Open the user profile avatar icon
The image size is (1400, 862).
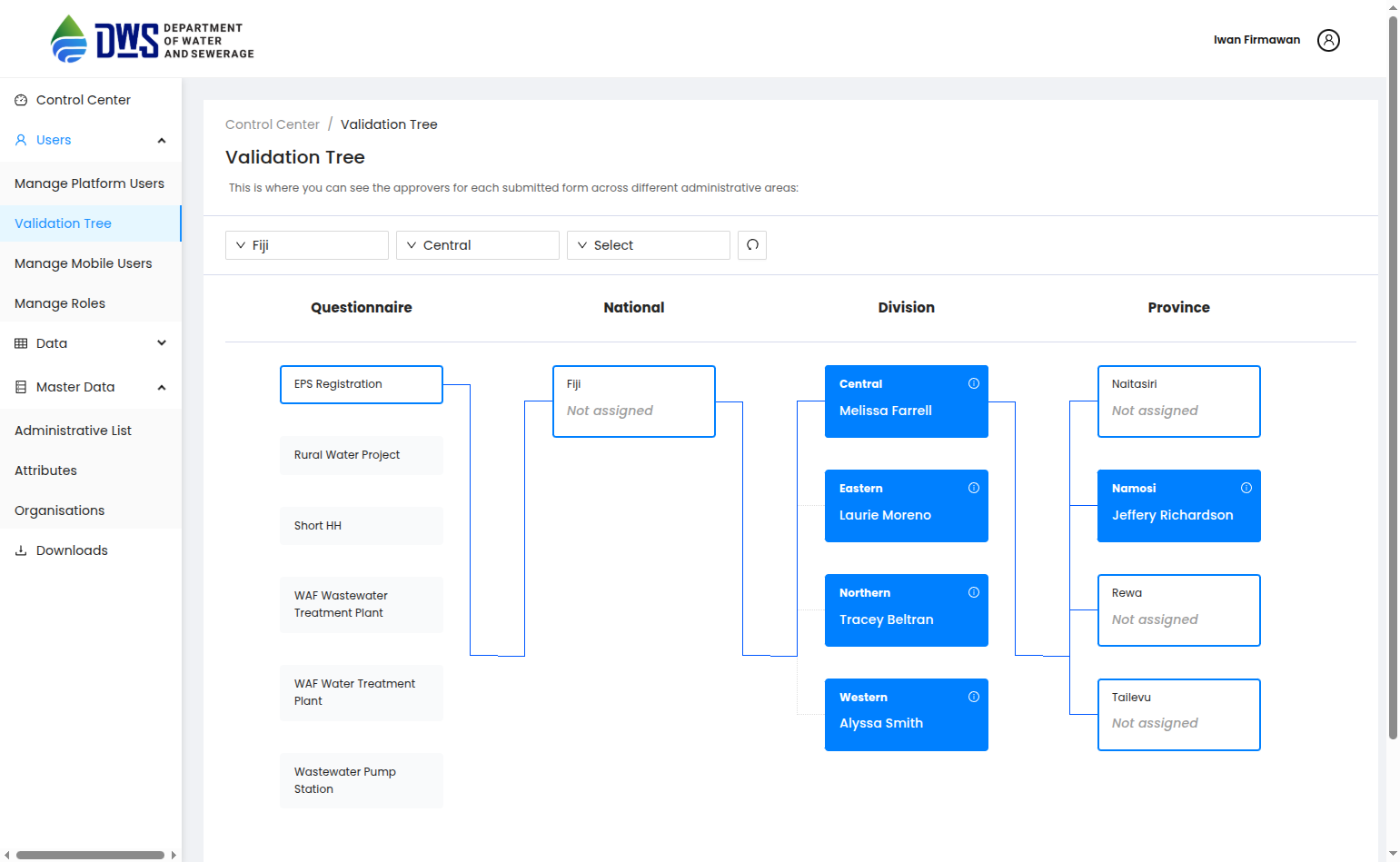pyautogui.click(x=1328, y=40)
